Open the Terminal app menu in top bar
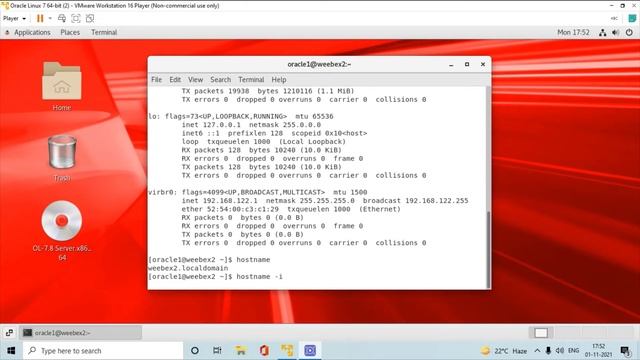640x360 pixels. 104,32
